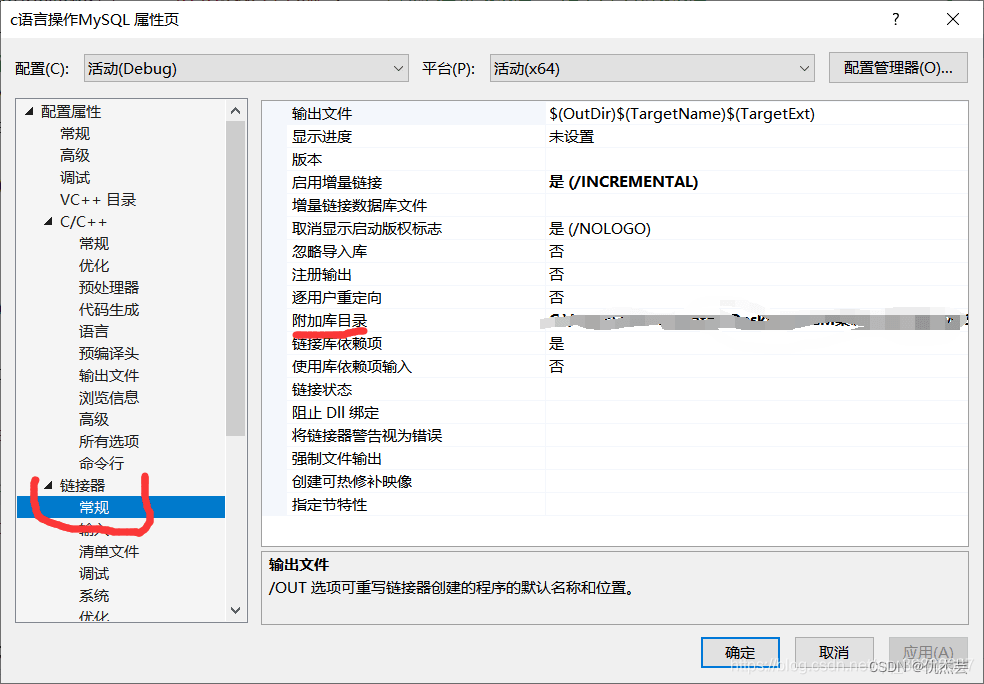
Task: Select the 链接库依赖项 property row
Action: pyautogui.click(x=615, y=343)
